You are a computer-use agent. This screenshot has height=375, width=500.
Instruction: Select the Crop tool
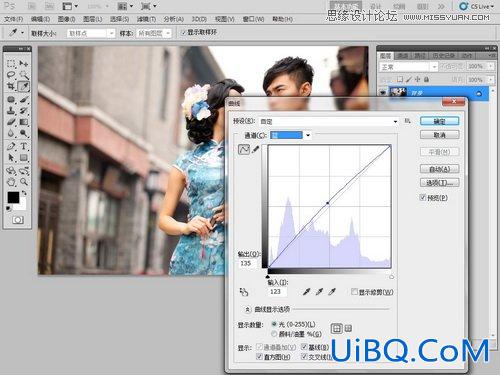tap(11, 86)
